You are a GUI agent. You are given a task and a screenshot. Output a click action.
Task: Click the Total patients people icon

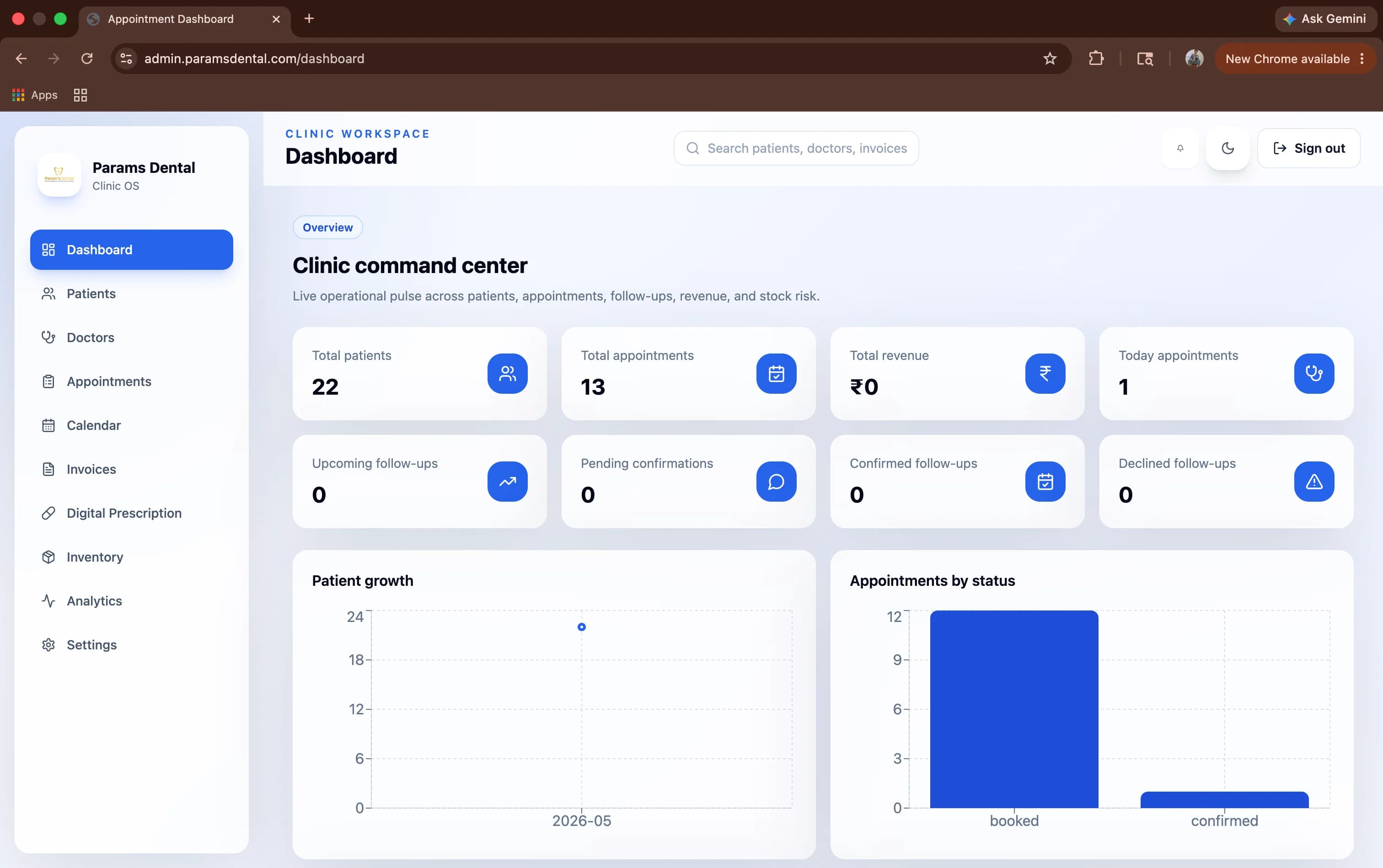508,374
